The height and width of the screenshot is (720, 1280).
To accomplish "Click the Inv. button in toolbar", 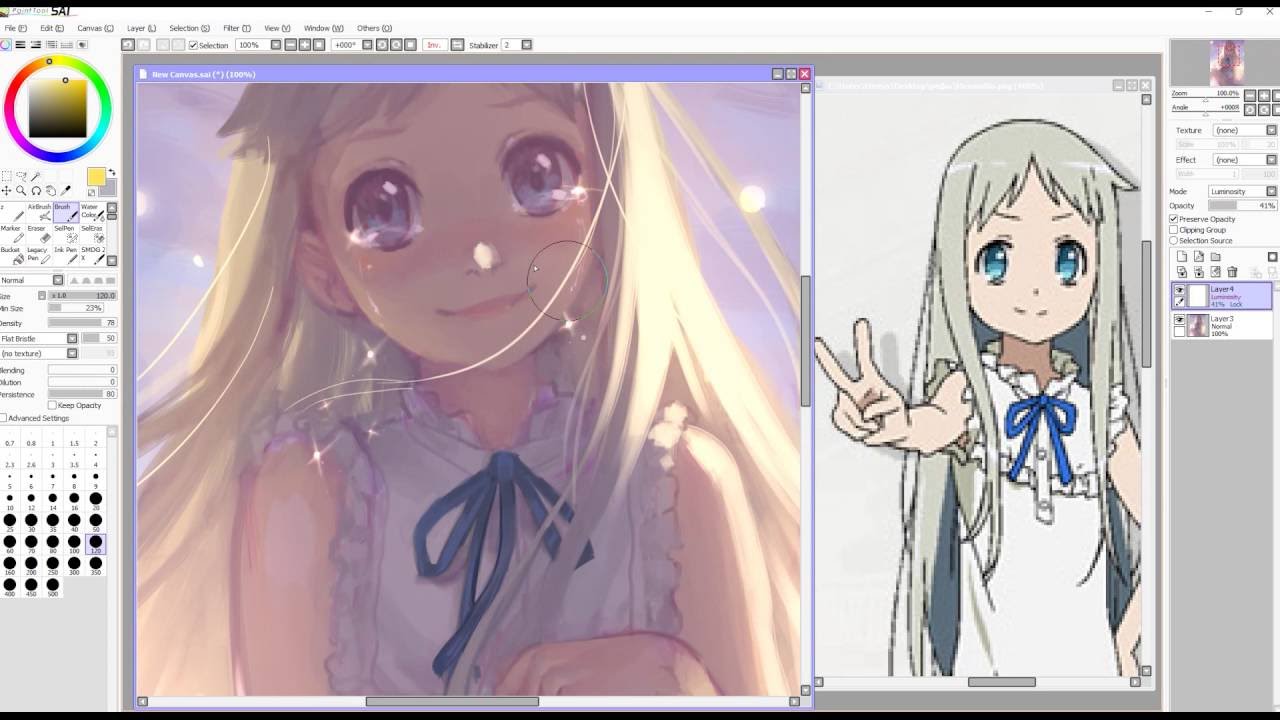I will tap(434, 45).
